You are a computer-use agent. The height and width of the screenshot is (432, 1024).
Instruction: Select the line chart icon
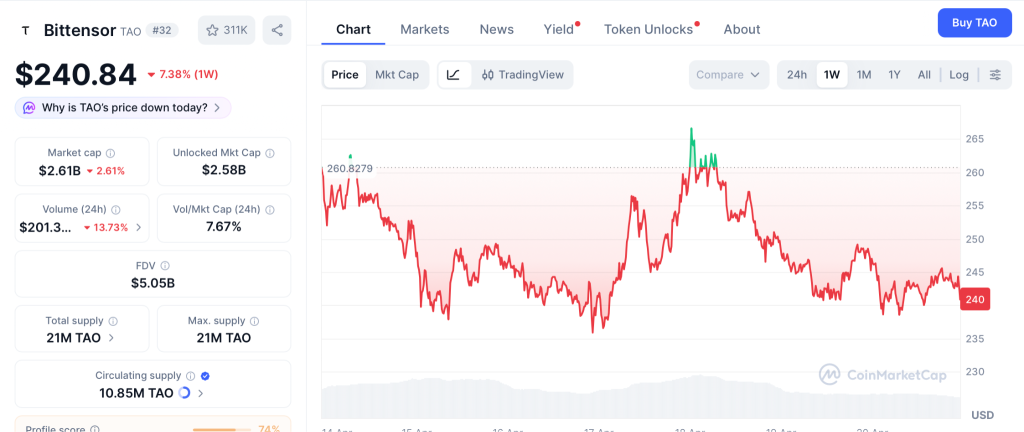[x=453, y=74]
